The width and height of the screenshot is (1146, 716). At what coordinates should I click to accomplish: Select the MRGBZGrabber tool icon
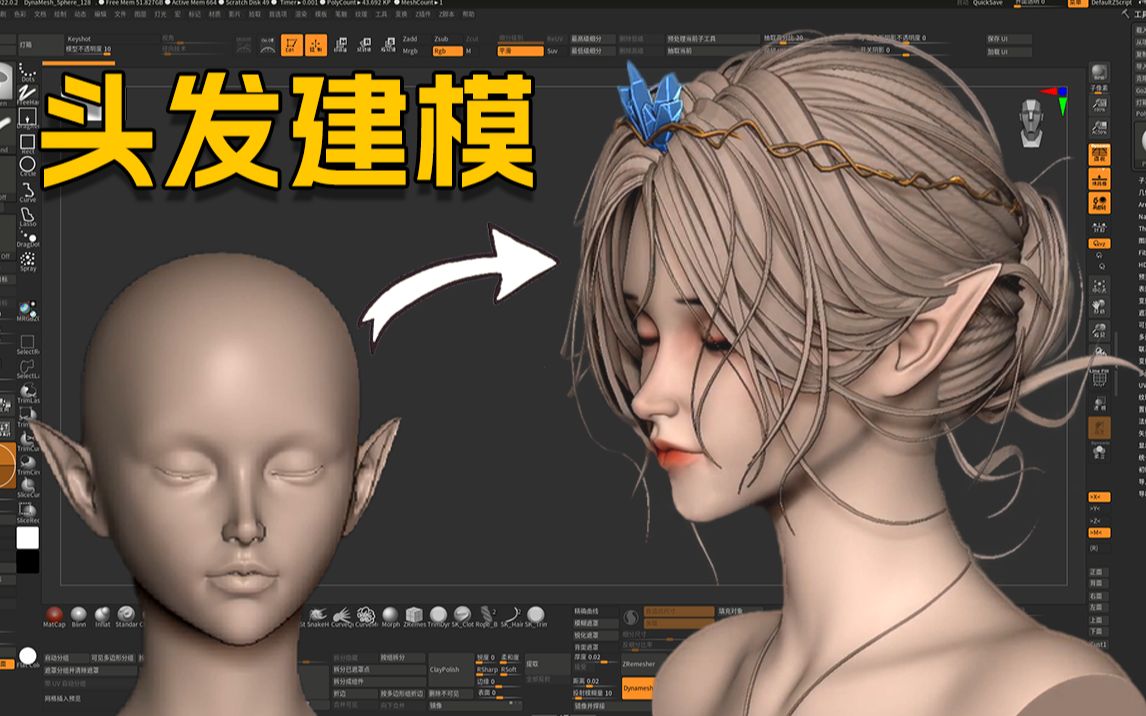(x=28, y=311)
